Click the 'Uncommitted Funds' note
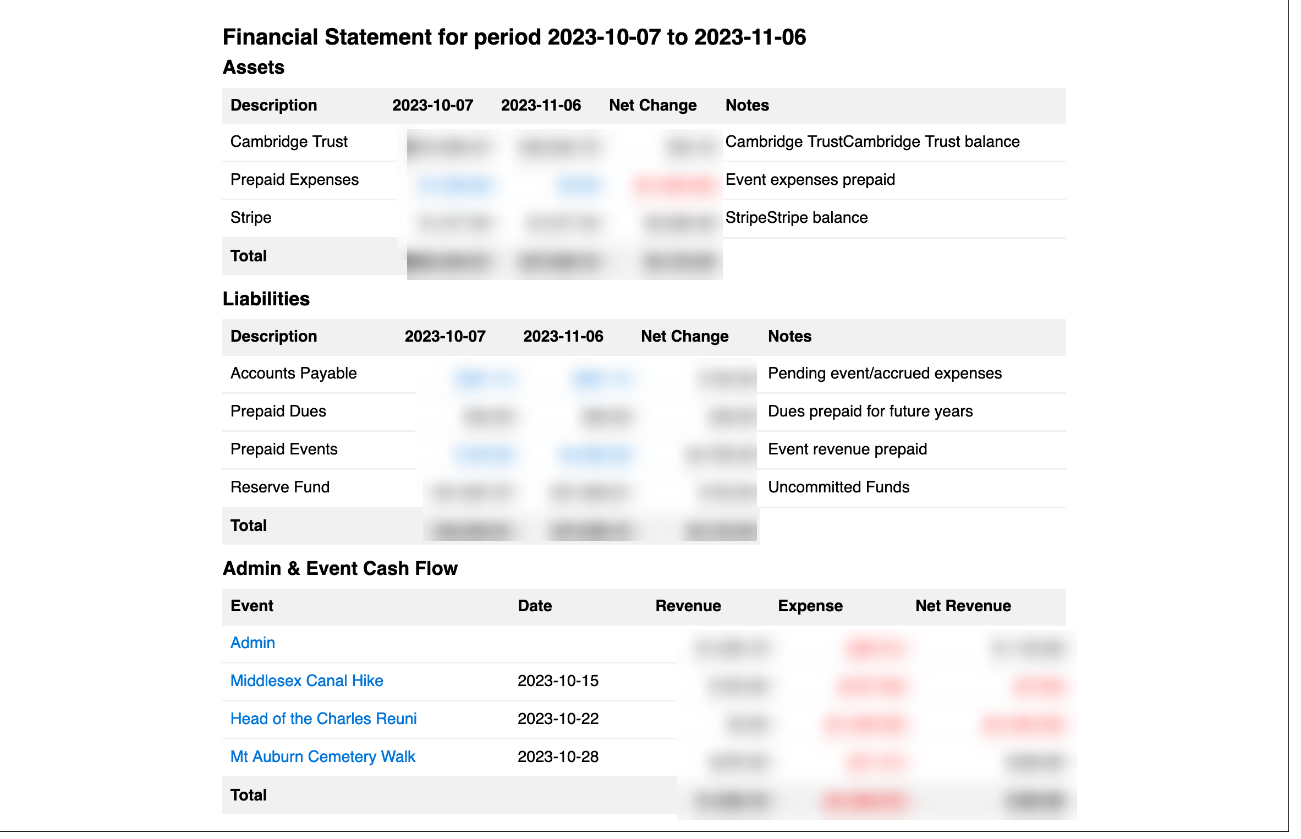 coord(838,487)
